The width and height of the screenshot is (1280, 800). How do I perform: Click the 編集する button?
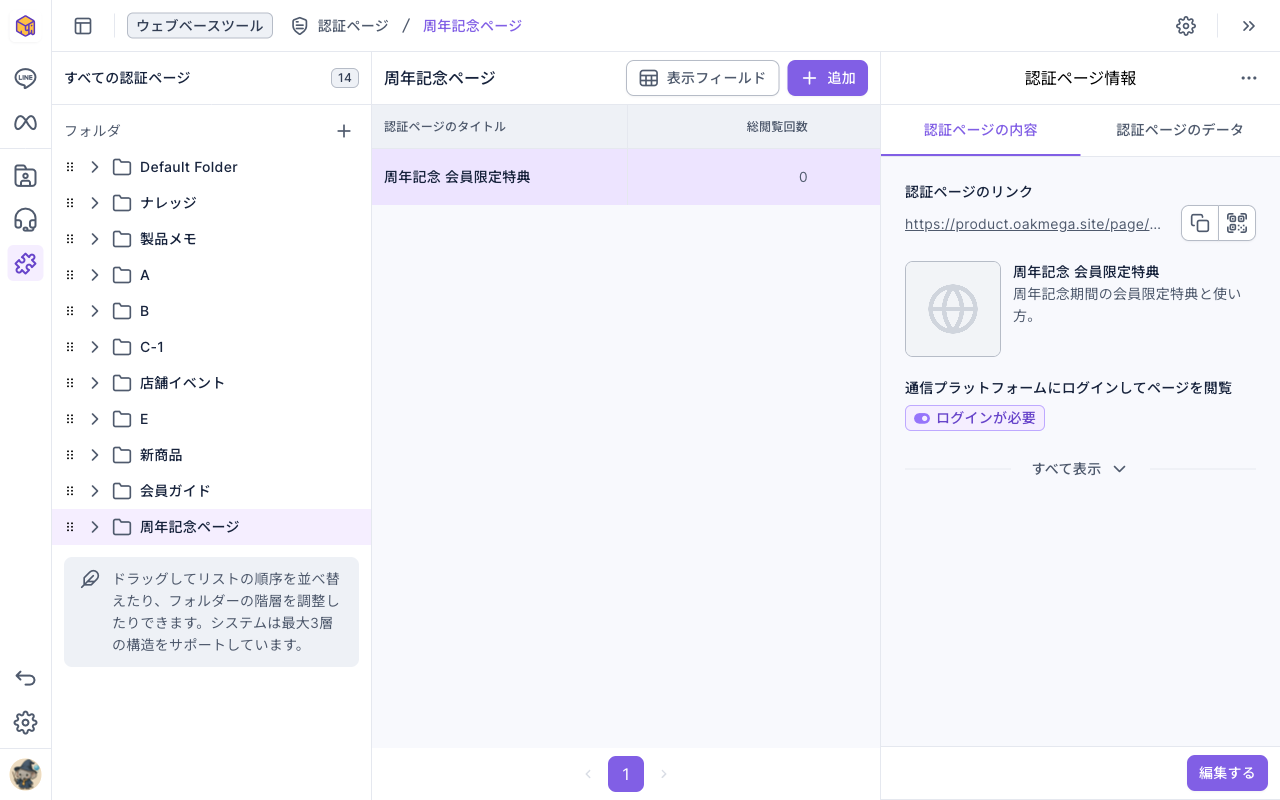[1227, 773]
